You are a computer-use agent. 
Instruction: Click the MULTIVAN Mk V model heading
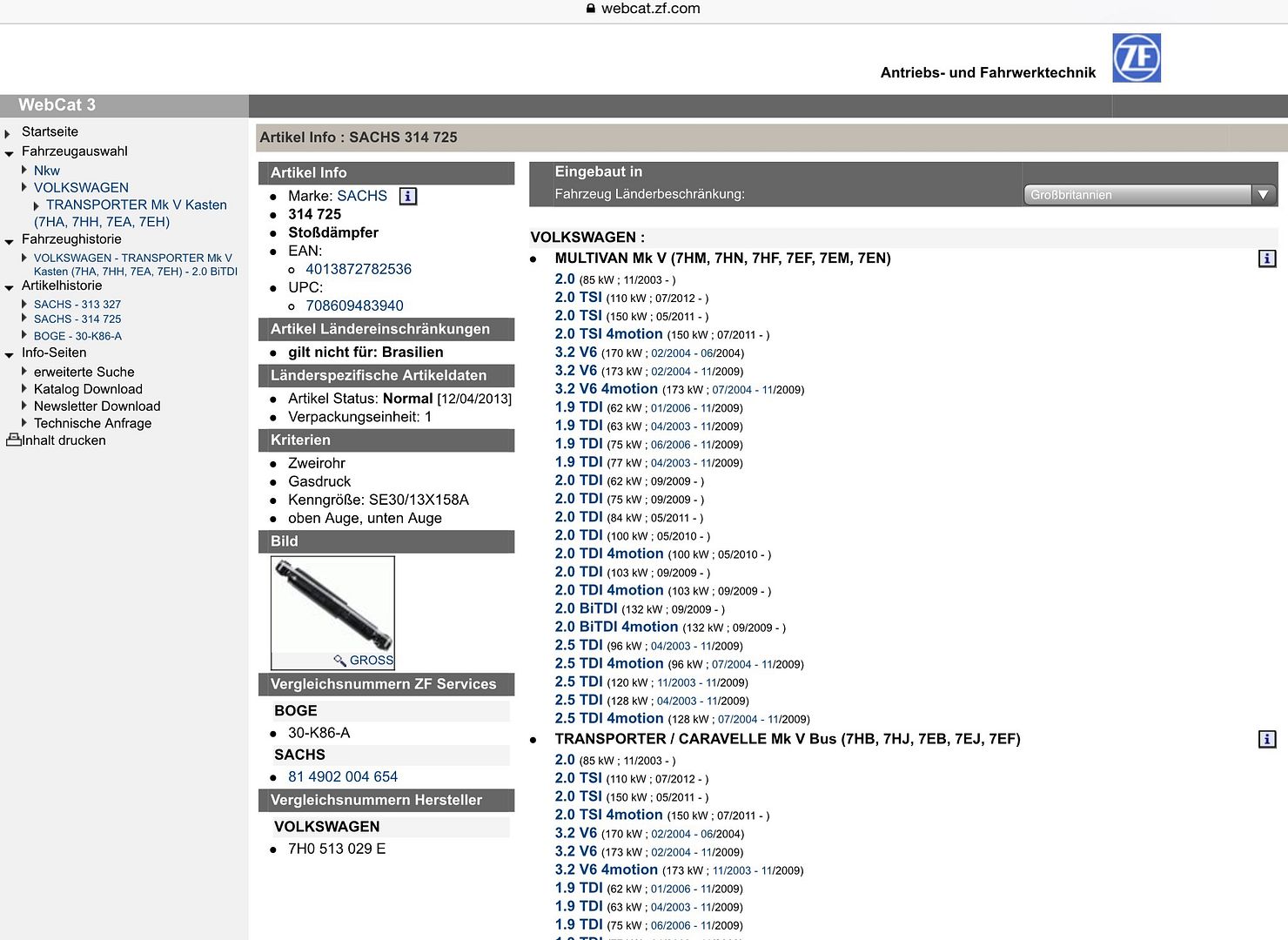[723, 258]
